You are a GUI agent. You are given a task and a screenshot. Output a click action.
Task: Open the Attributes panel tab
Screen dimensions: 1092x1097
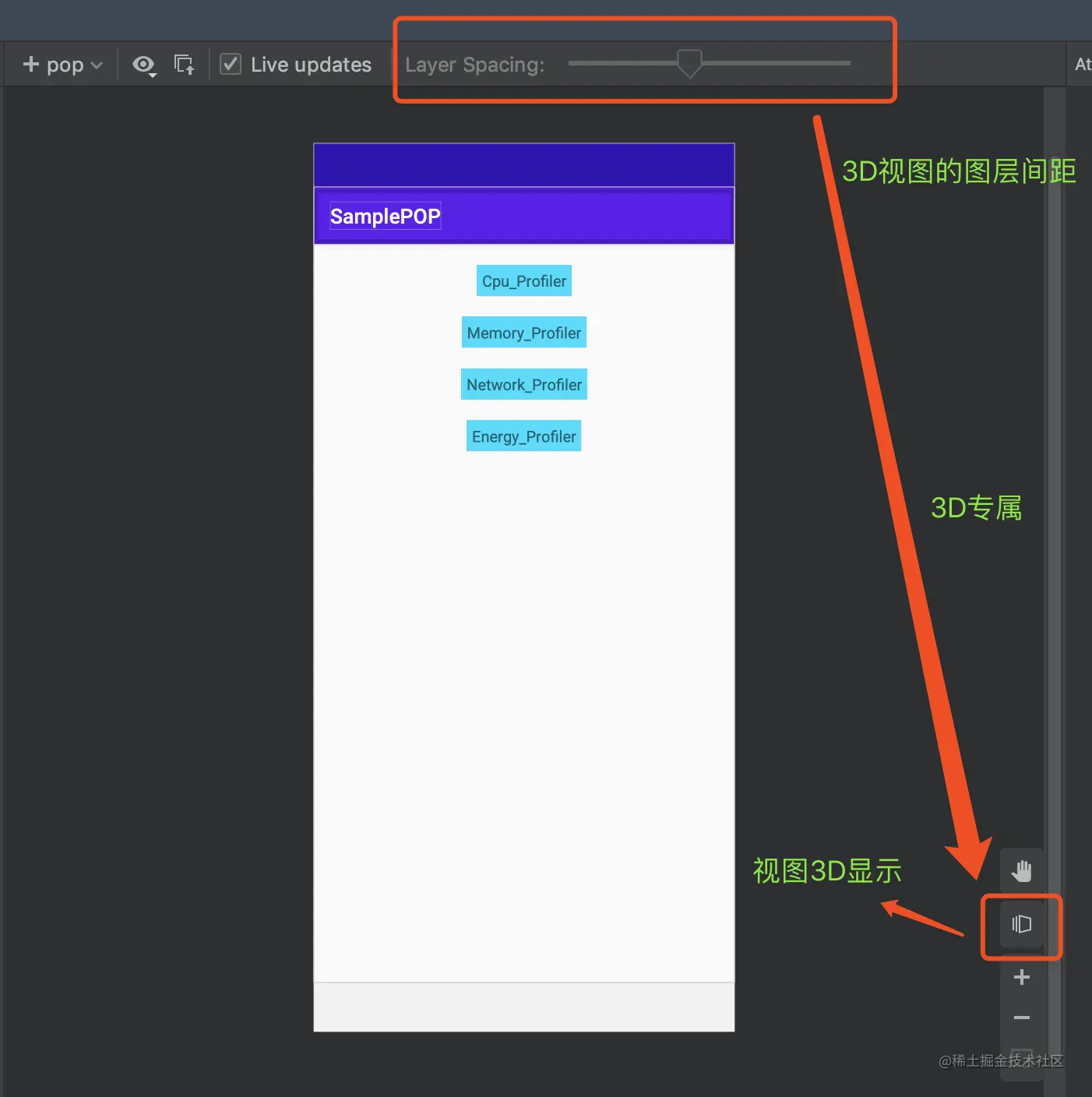point(1081,64)
